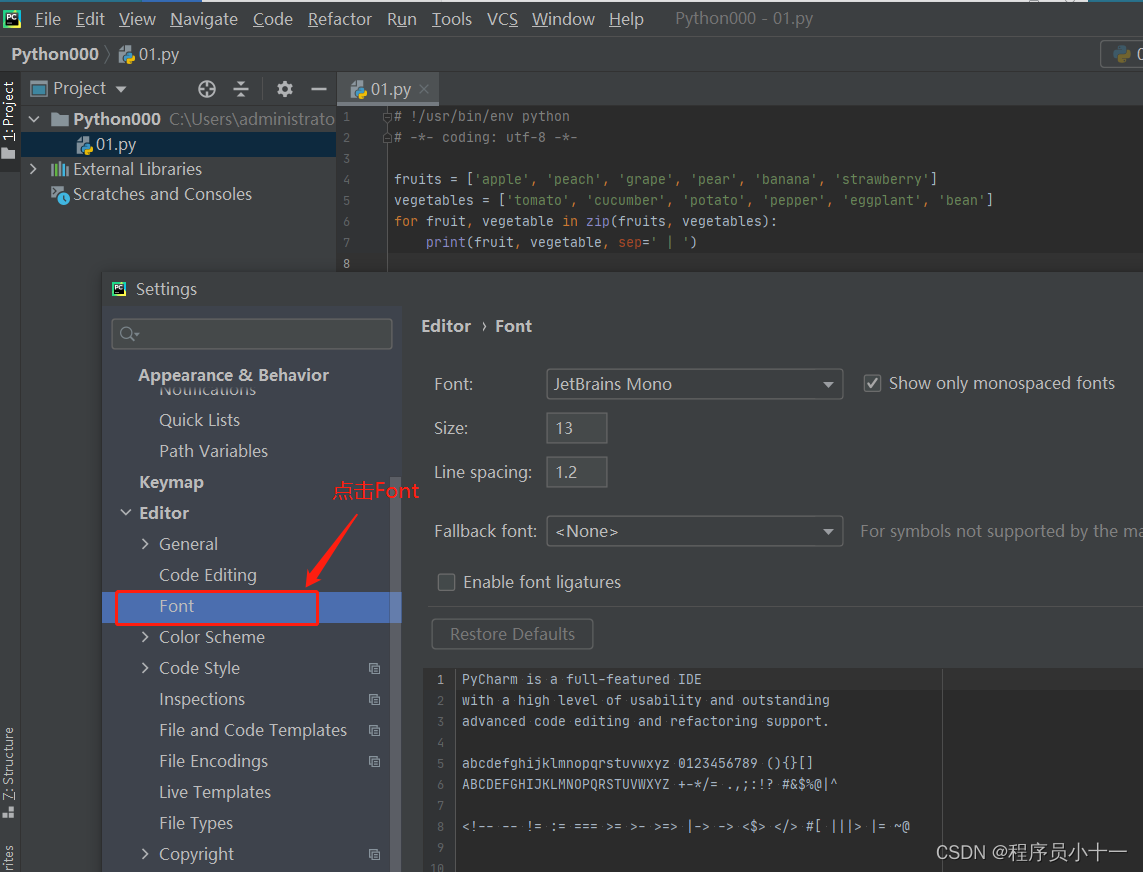Click the PyCharm logo icon in menu bar
This screenshot has height=872, width=1143.
pyautogui.click(x=12, y=18)
